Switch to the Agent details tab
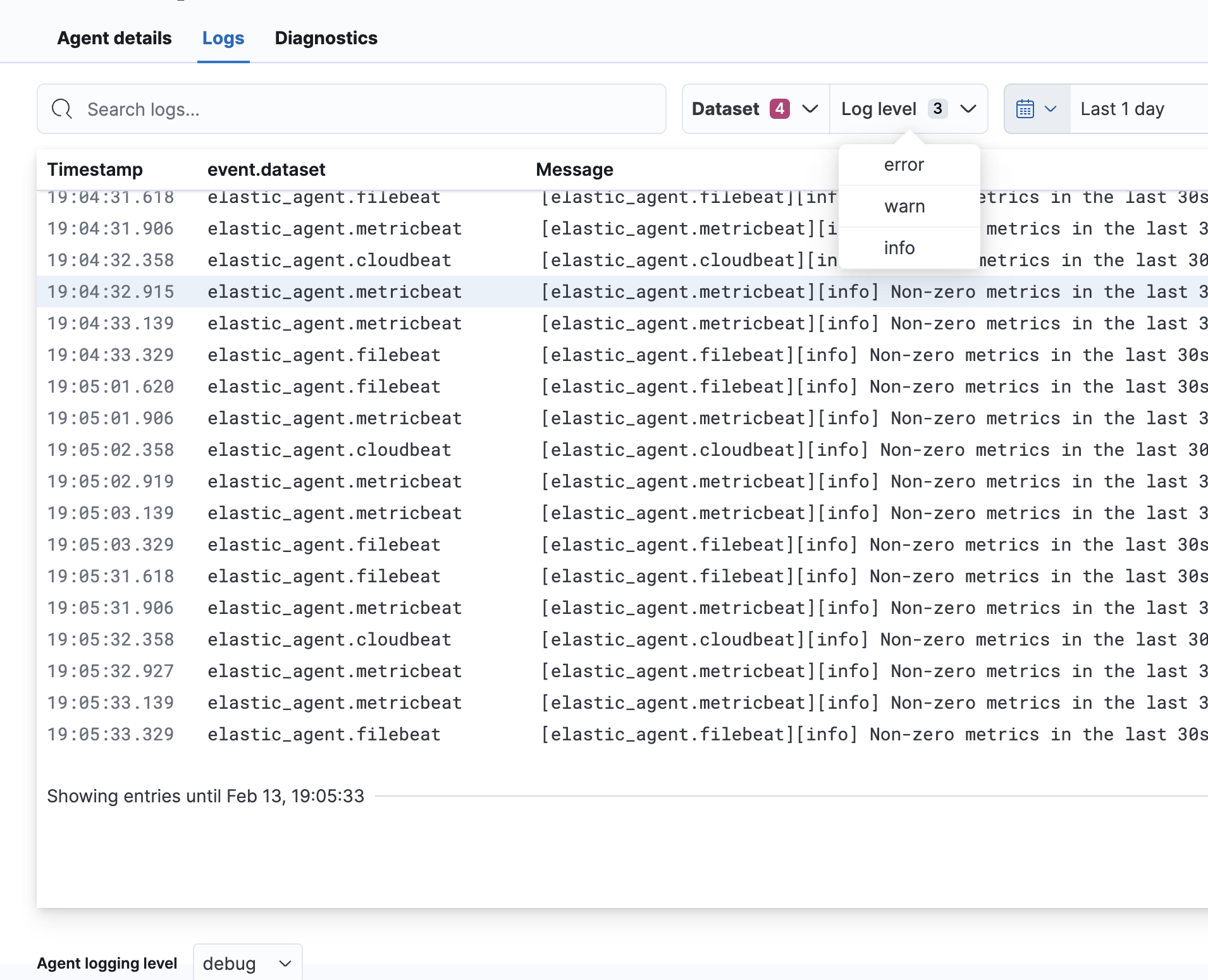The height and width of the screenshot is (980, 1208). tap(114, 38)
